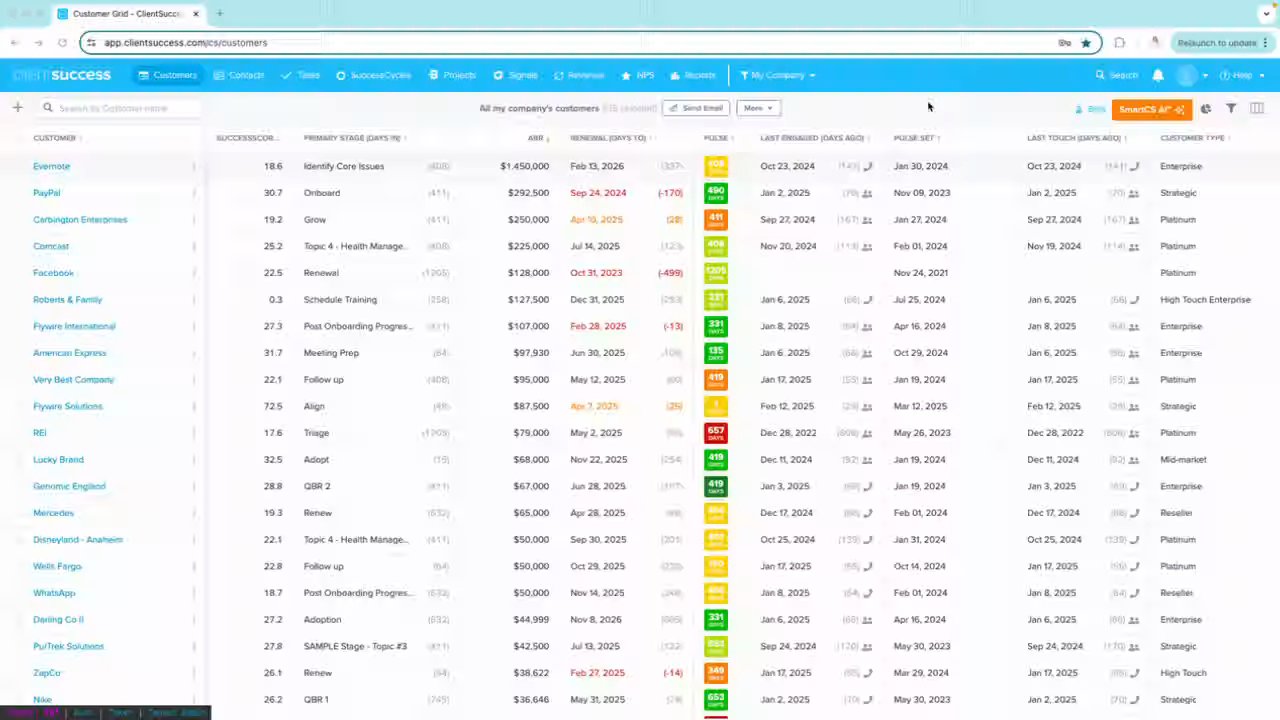Screen dimensions: 1280x720
Task: Go forward using browser forward arrow
Action: click(38, 43)
